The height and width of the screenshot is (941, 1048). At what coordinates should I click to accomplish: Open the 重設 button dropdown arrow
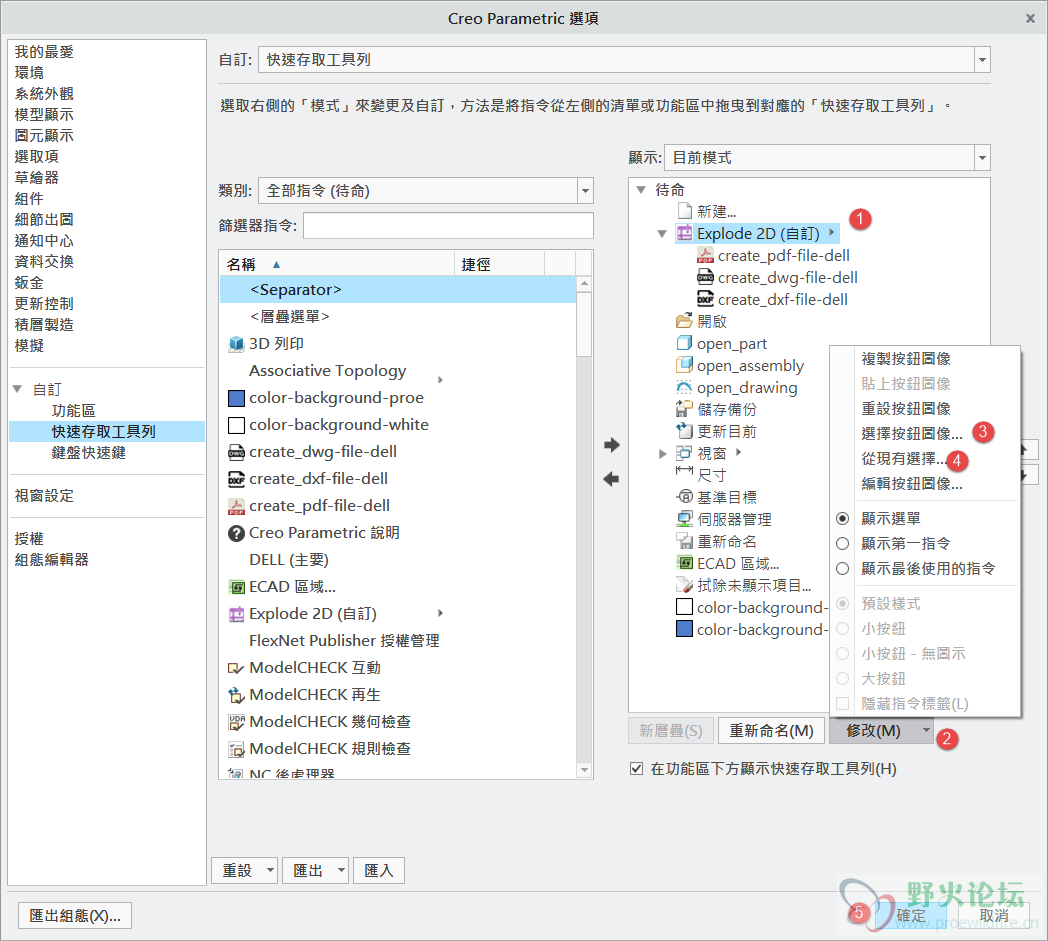[270, 870]
